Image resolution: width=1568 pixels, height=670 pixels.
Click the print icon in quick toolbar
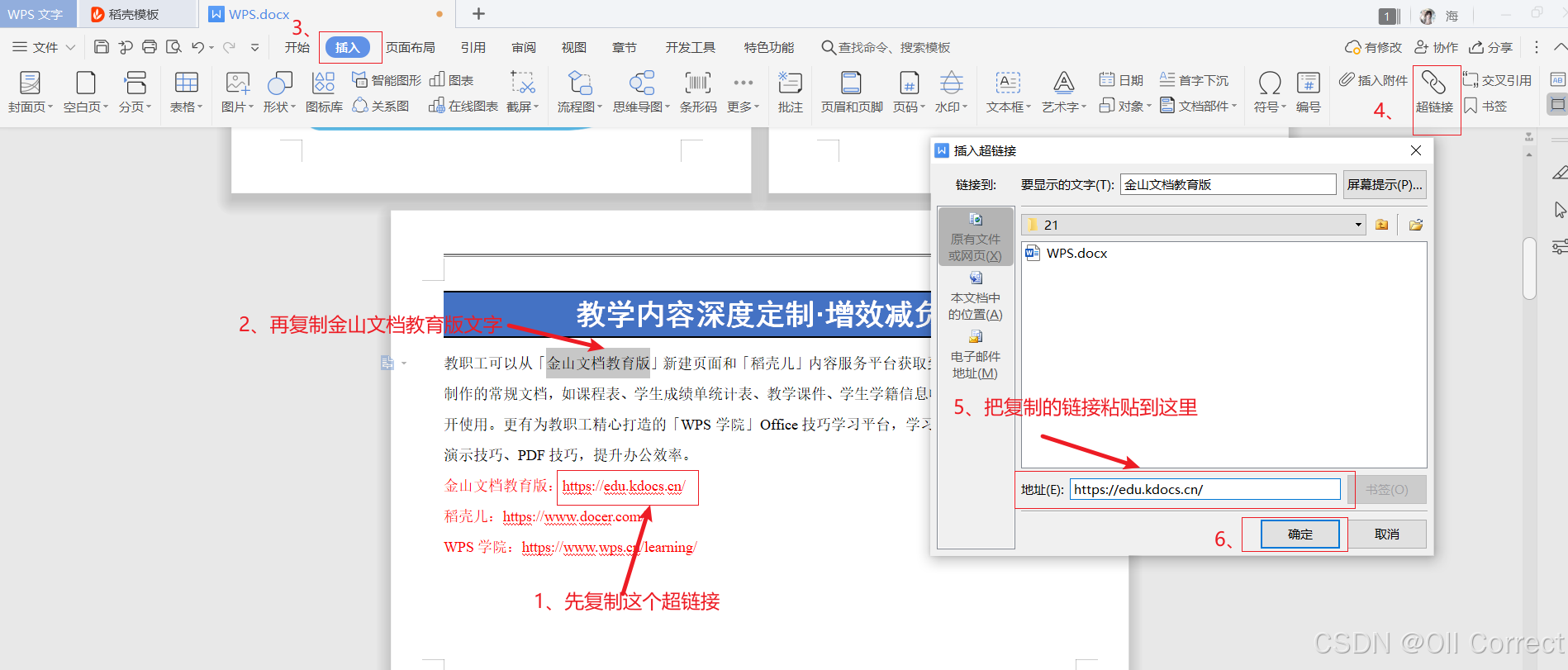(150, 47)
